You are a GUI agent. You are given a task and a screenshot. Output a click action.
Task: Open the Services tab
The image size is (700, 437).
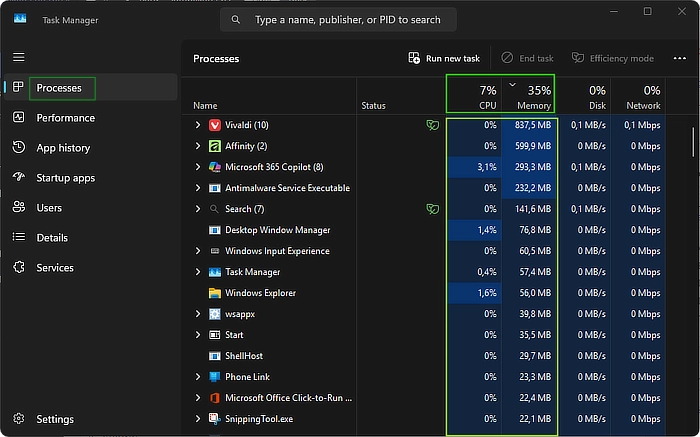pyautogui.click(x=91, y=267)
